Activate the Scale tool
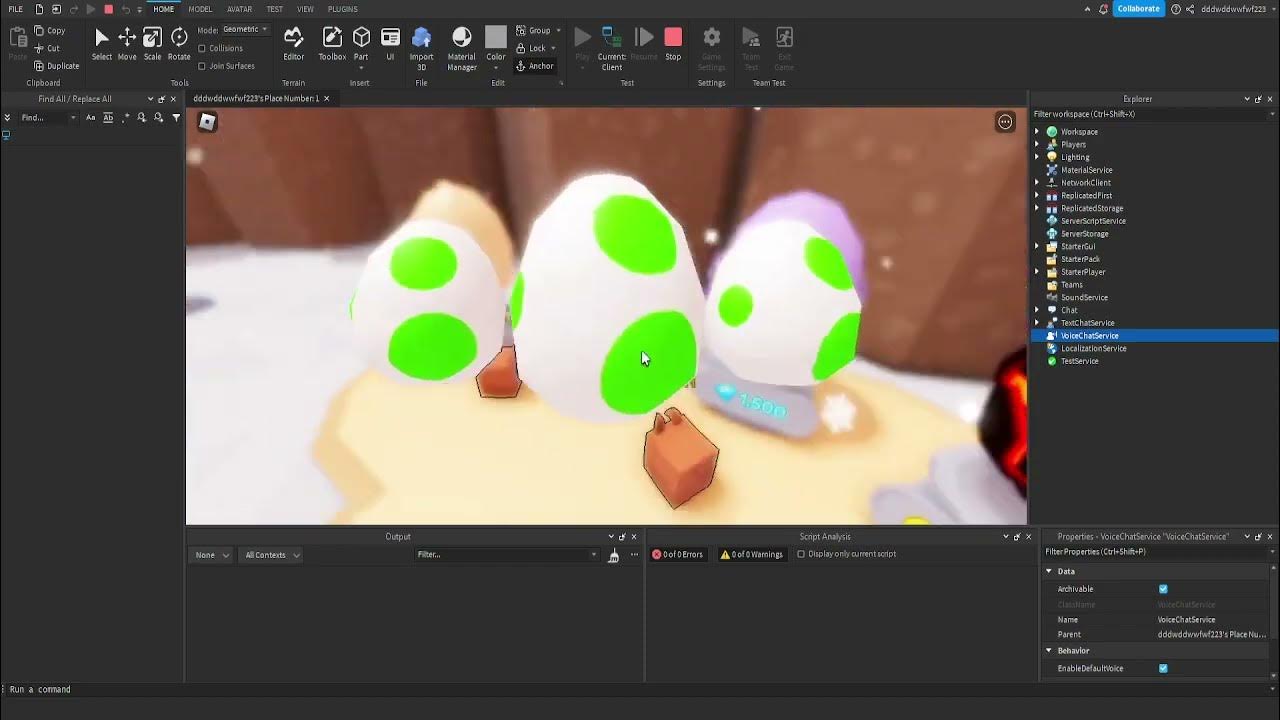1280x720 pixels. (x=152, y=43)
